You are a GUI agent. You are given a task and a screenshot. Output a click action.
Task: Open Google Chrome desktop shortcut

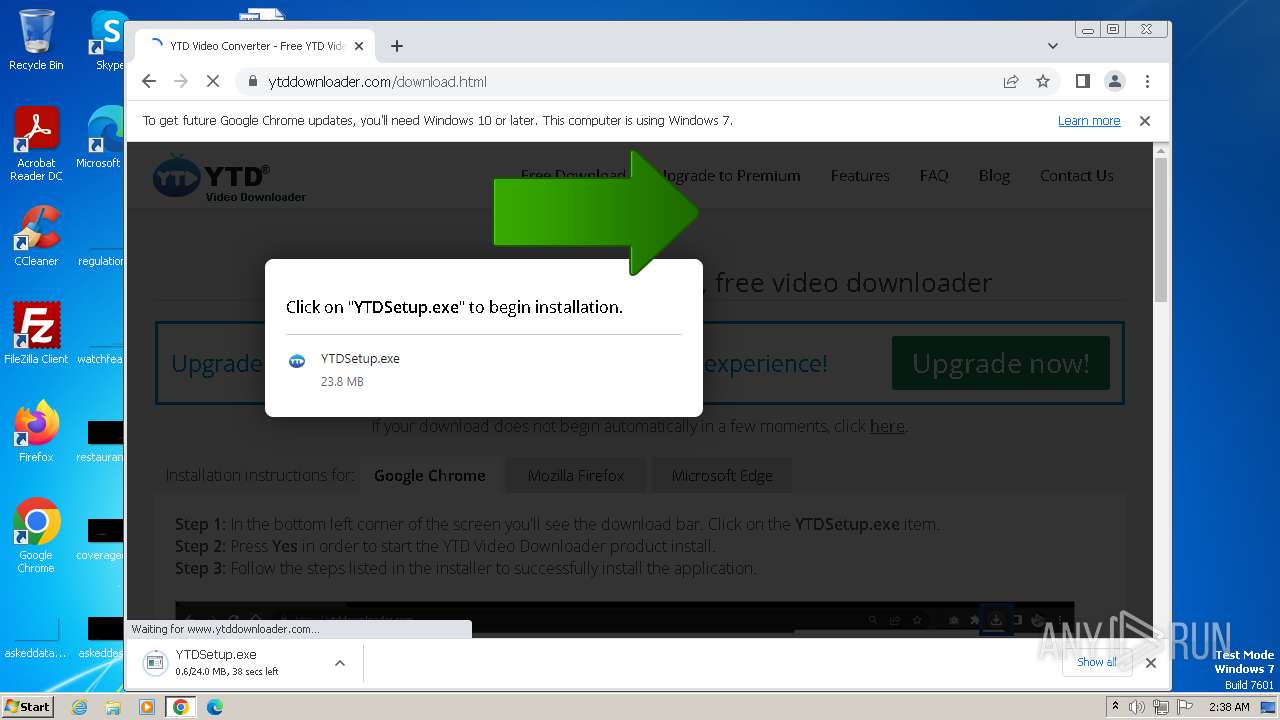pos(36,536)
